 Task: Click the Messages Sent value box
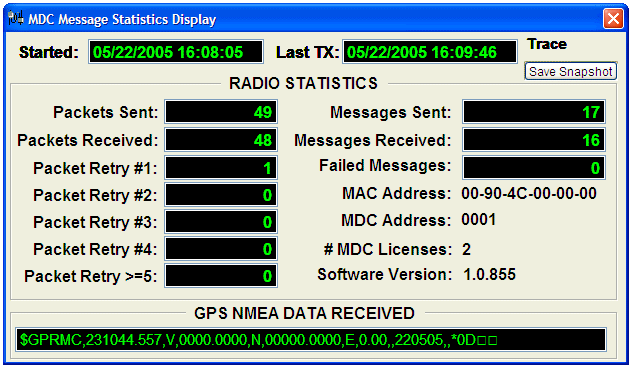(534, 112)
